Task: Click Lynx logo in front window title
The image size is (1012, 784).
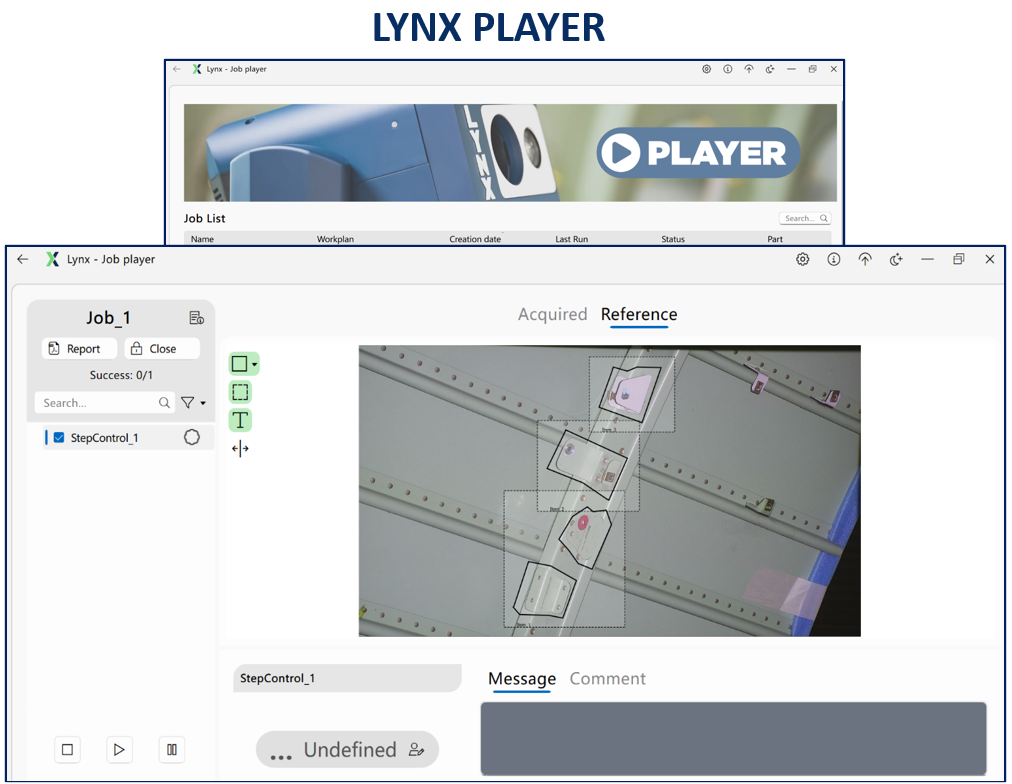Action: 52,259
